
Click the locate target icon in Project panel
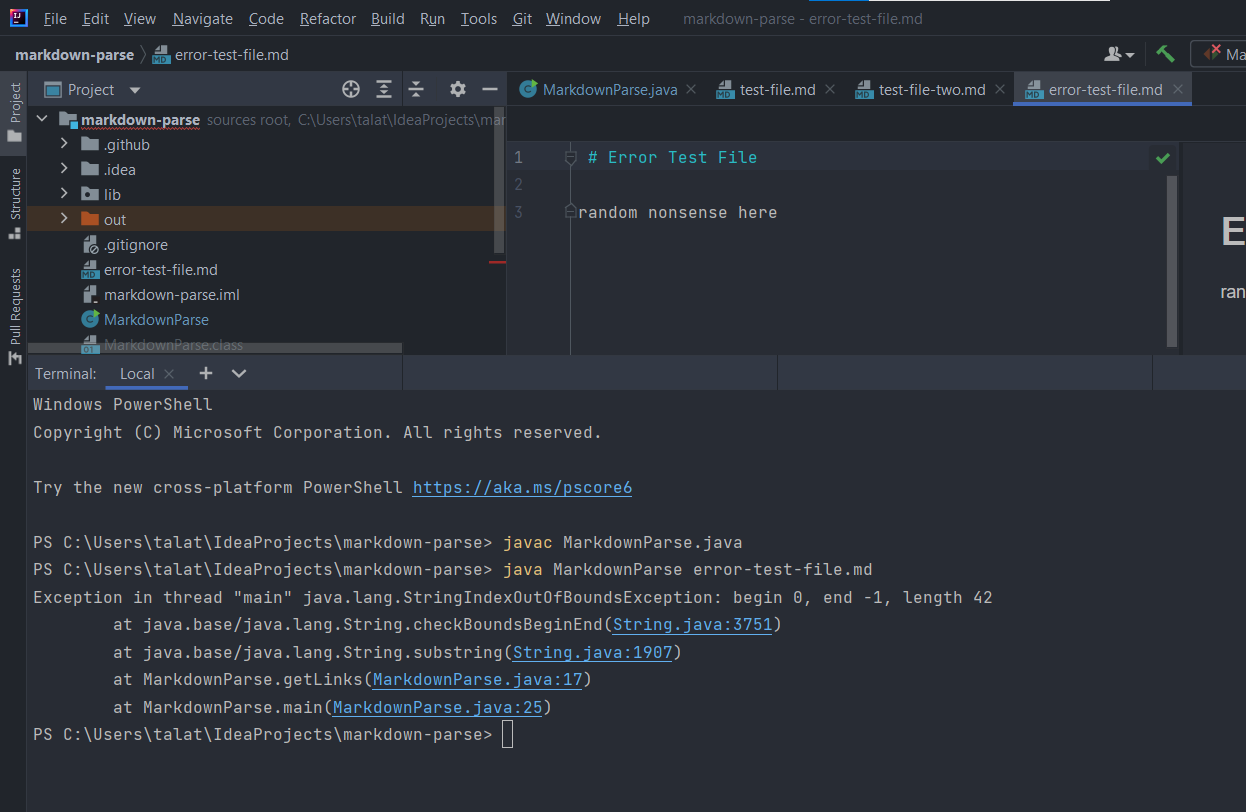click(x=351, y=89)
